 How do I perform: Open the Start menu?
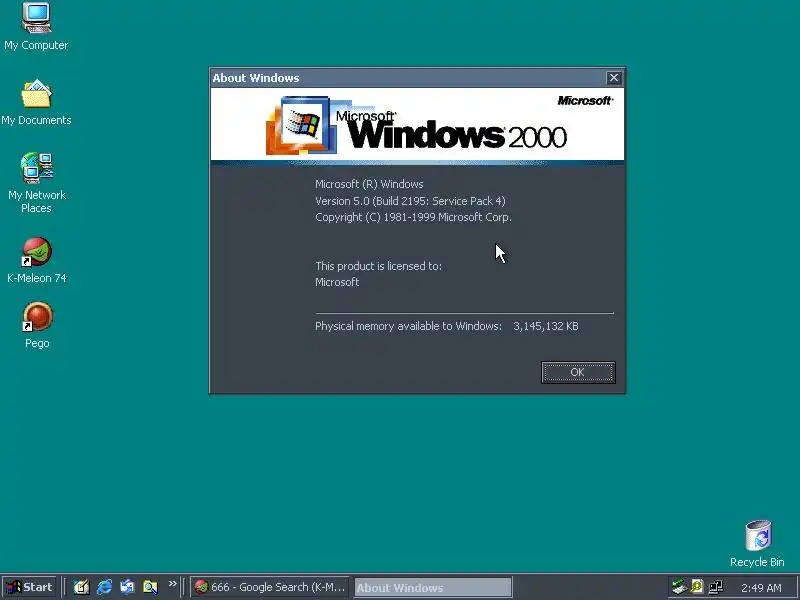(x=29, y=587)
